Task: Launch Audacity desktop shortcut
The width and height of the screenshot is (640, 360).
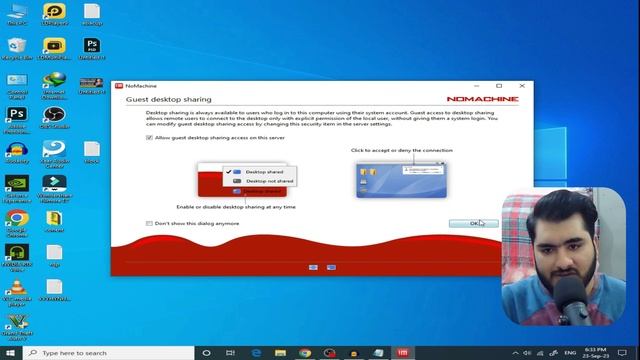Action: [17, 153]
